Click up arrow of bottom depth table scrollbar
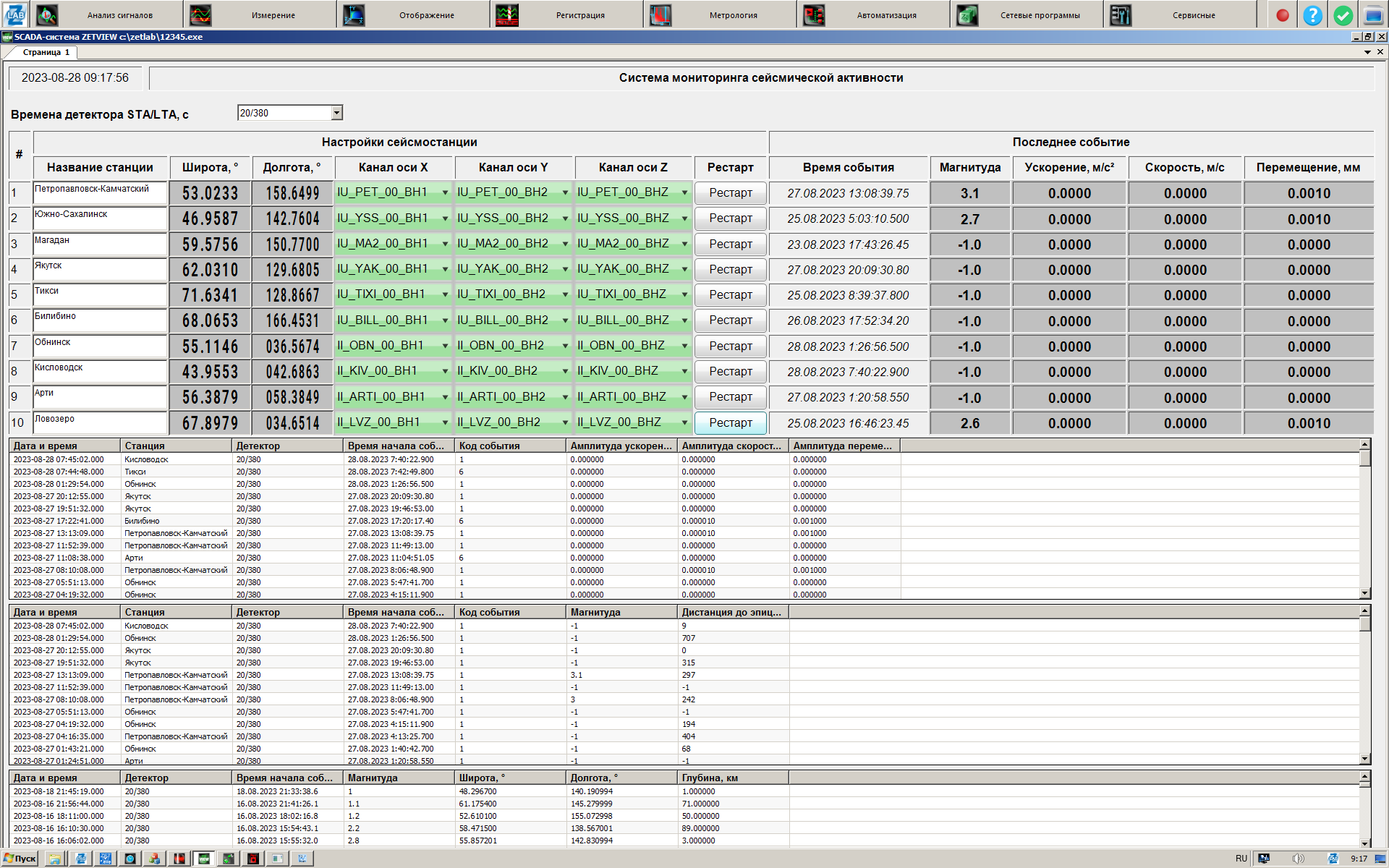The height and width of the screenshot is (868, 1389). click(x=1364, y=778)
